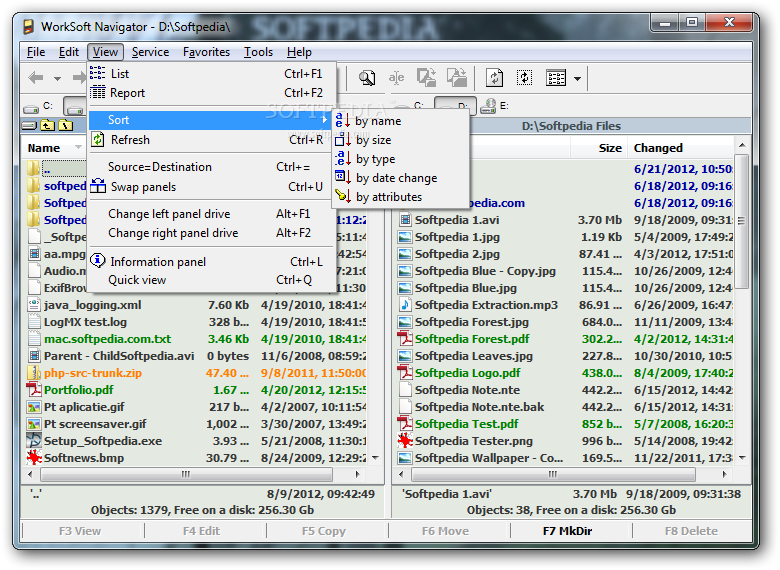780x570 pixels.
Task: Toggle the Information panel
Action: (212, 262)
